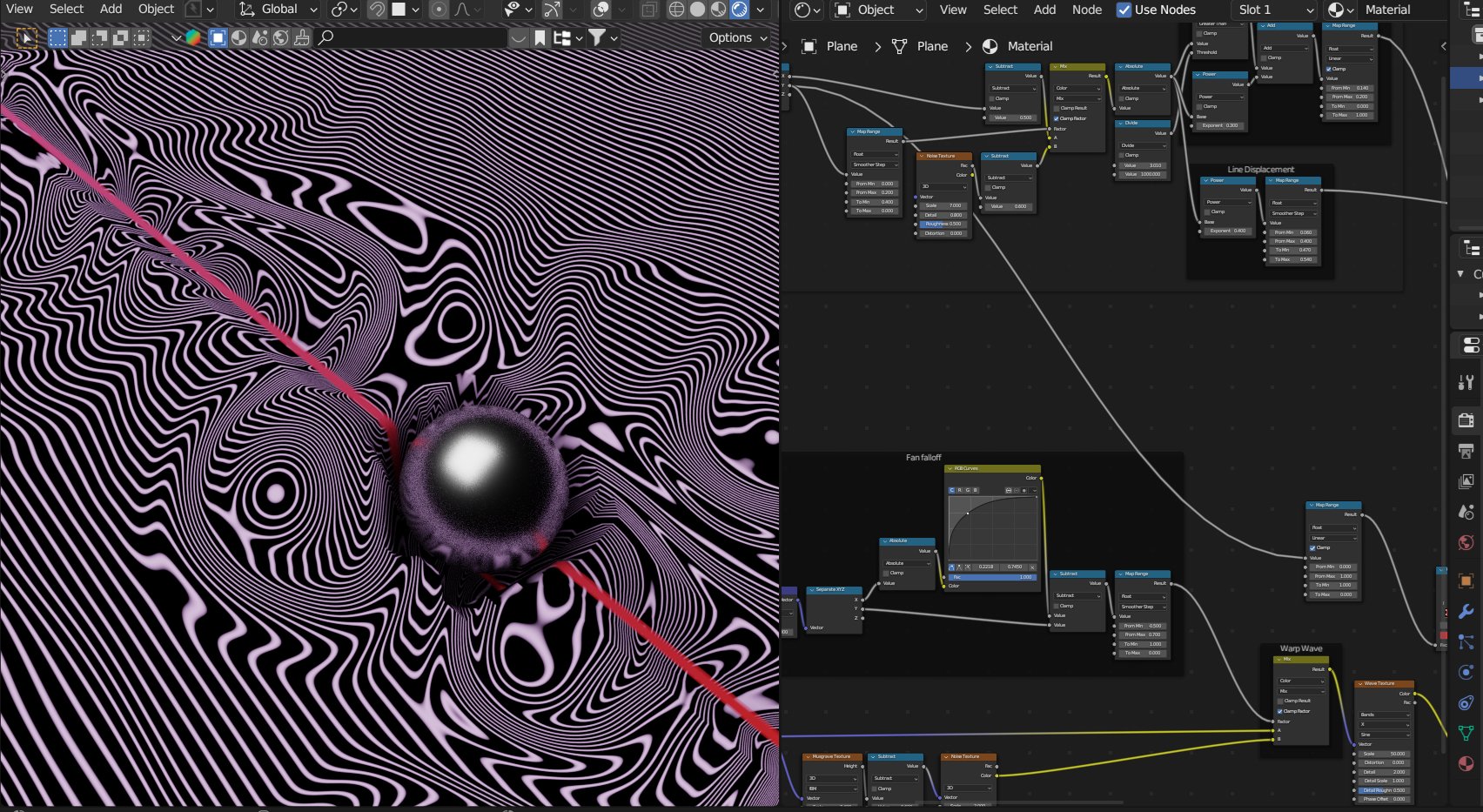
Task: Open the material browse button beside Slot 1
Action: 1340,10
